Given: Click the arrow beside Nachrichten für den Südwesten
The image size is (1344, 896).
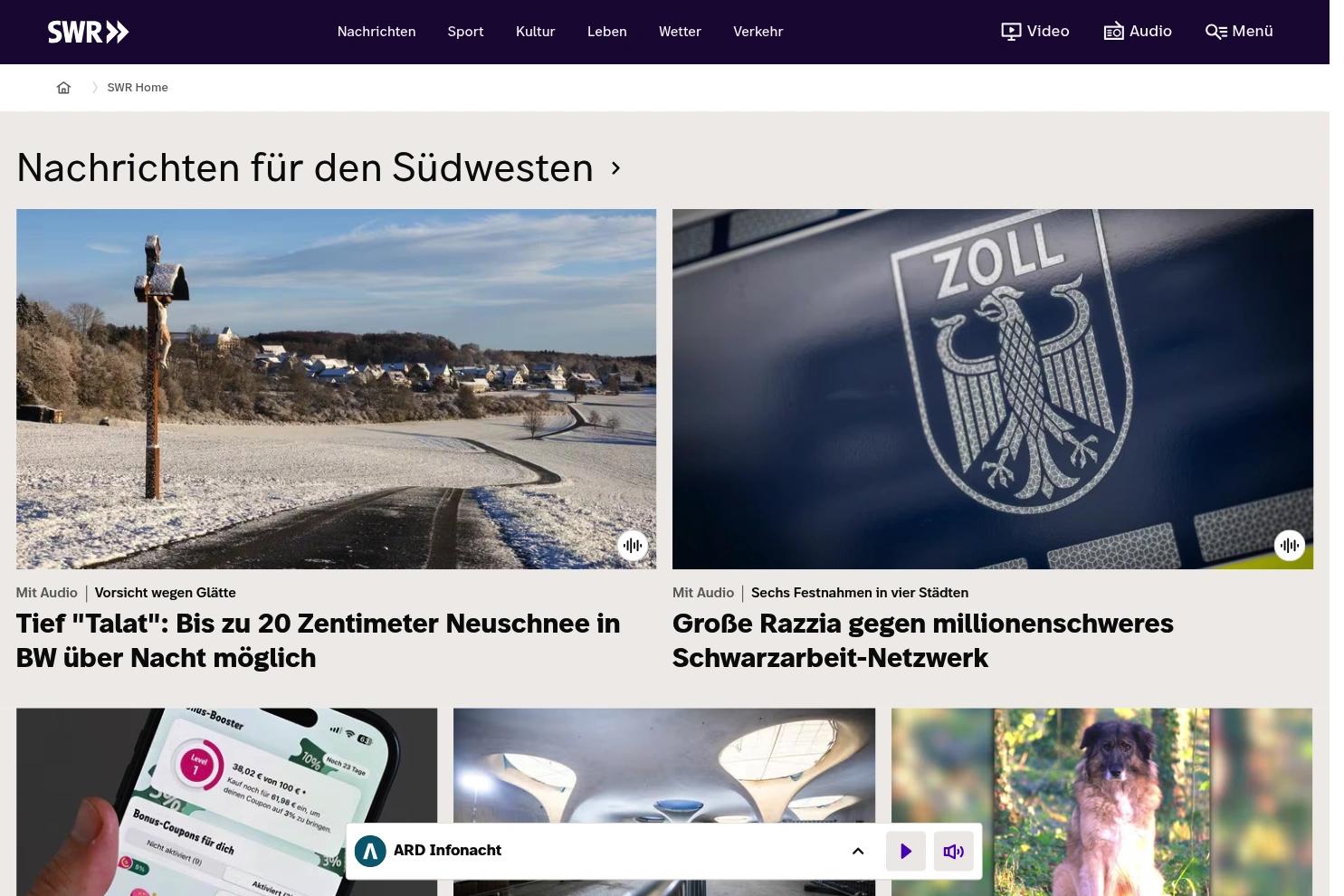Looking at the screenshot, I should [616, 168].
